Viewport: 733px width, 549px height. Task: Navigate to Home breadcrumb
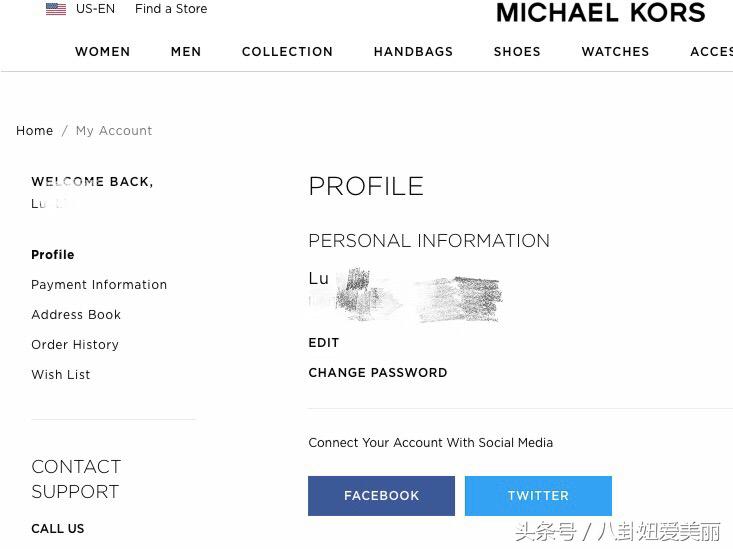click(34, 131)
